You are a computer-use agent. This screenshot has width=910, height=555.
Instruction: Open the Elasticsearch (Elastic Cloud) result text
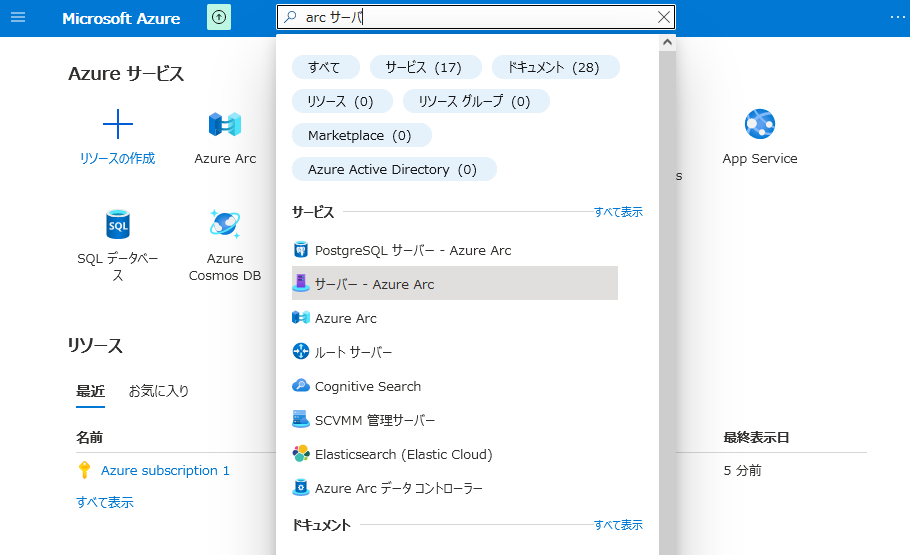(403, 454)
